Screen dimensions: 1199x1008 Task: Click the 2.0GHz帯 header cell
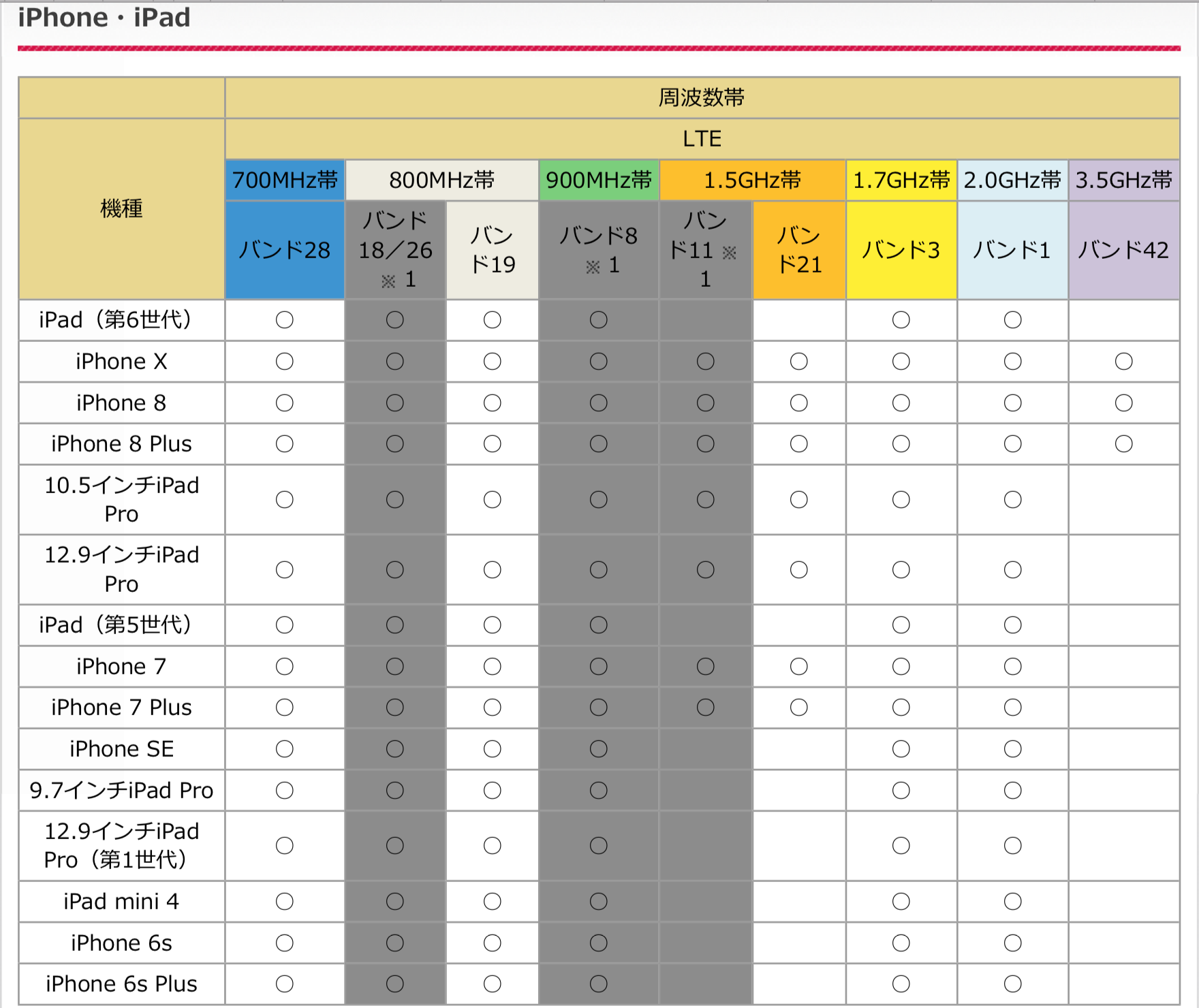pyautogui.click(x=1012, y=180)
